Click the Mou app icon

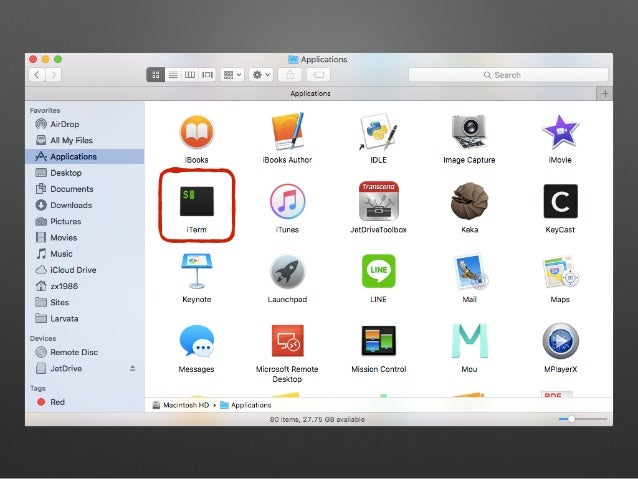(x=469, y=341)
